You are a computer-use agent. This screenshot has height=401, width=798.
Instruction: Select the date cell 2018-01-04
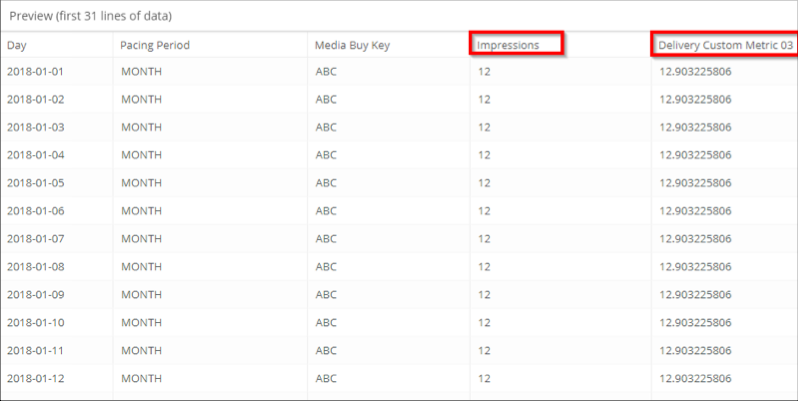click(36, 155)
